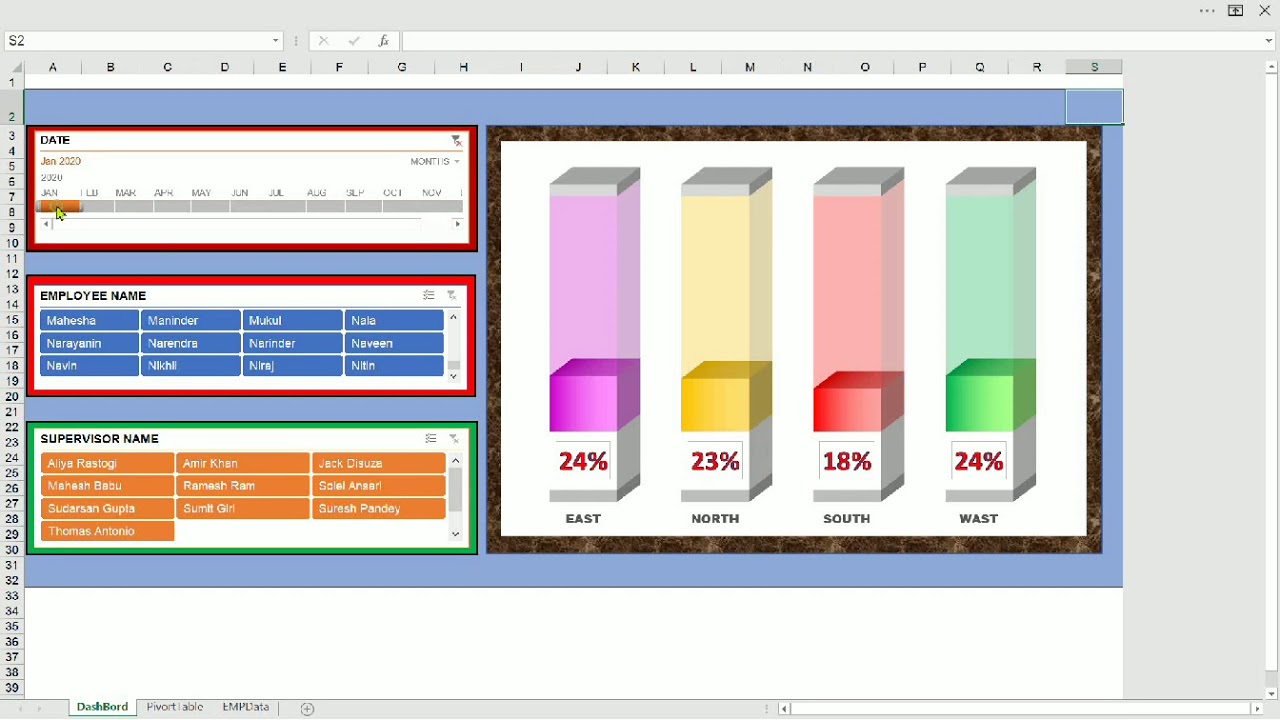Clear filter on SUPERVISOR NAME slicer
The height and width of the screenshot is (720, 1280).
pos(454,439)
